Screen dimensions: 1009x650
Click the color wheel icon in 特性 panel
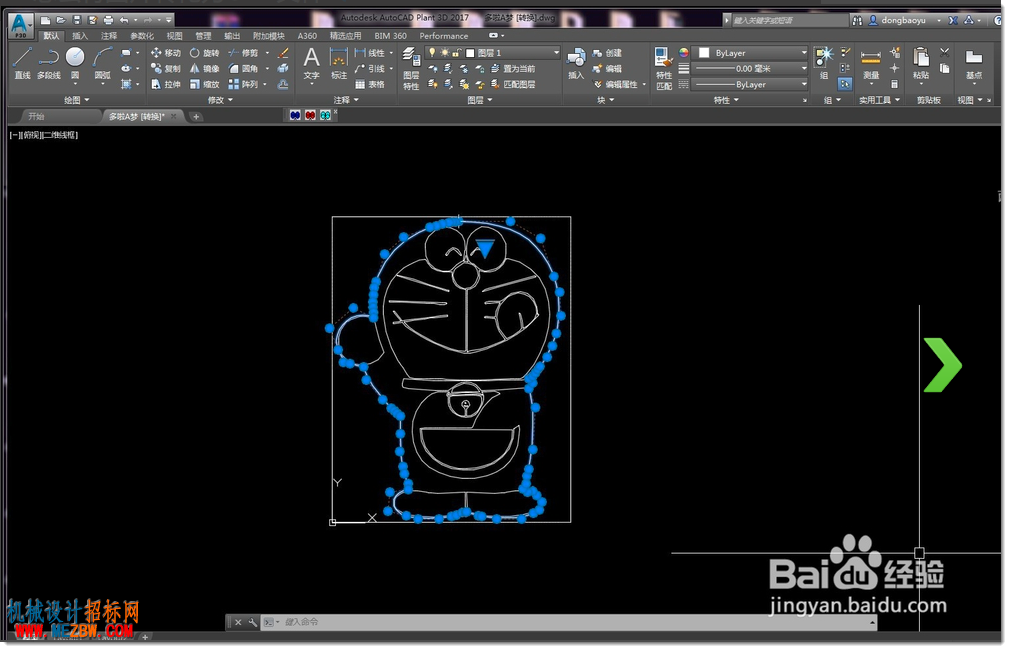[x=683, y=53]
